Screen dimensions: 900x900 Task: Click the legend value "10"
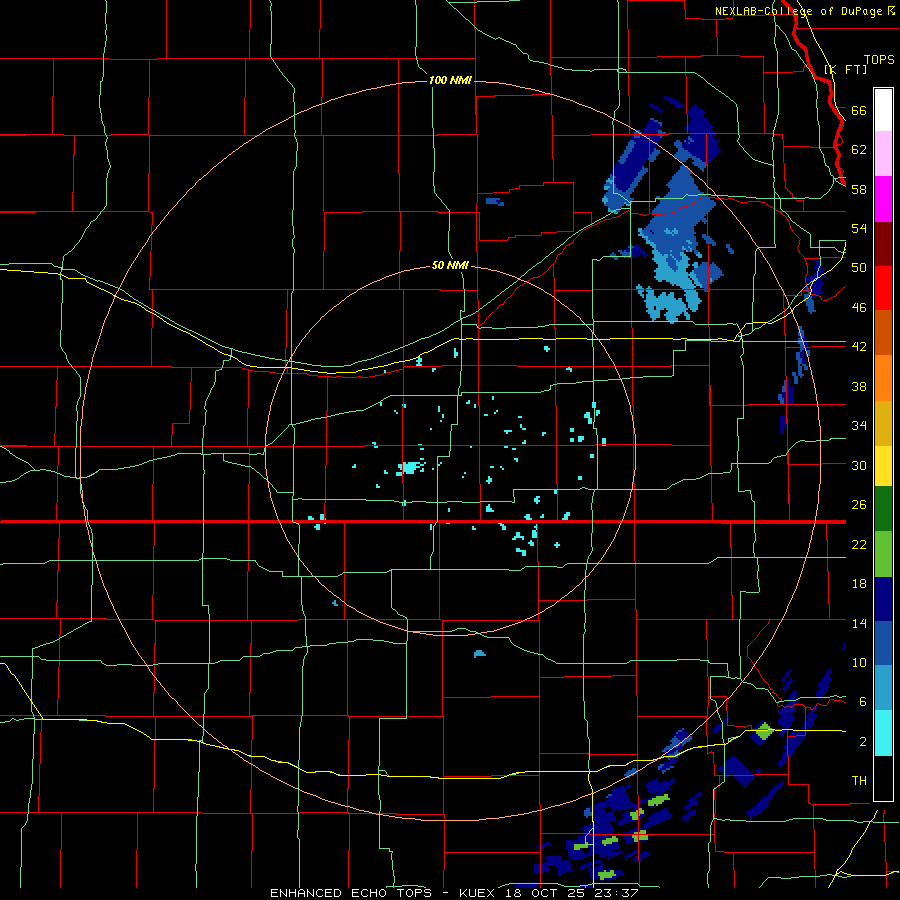point(859,663)
